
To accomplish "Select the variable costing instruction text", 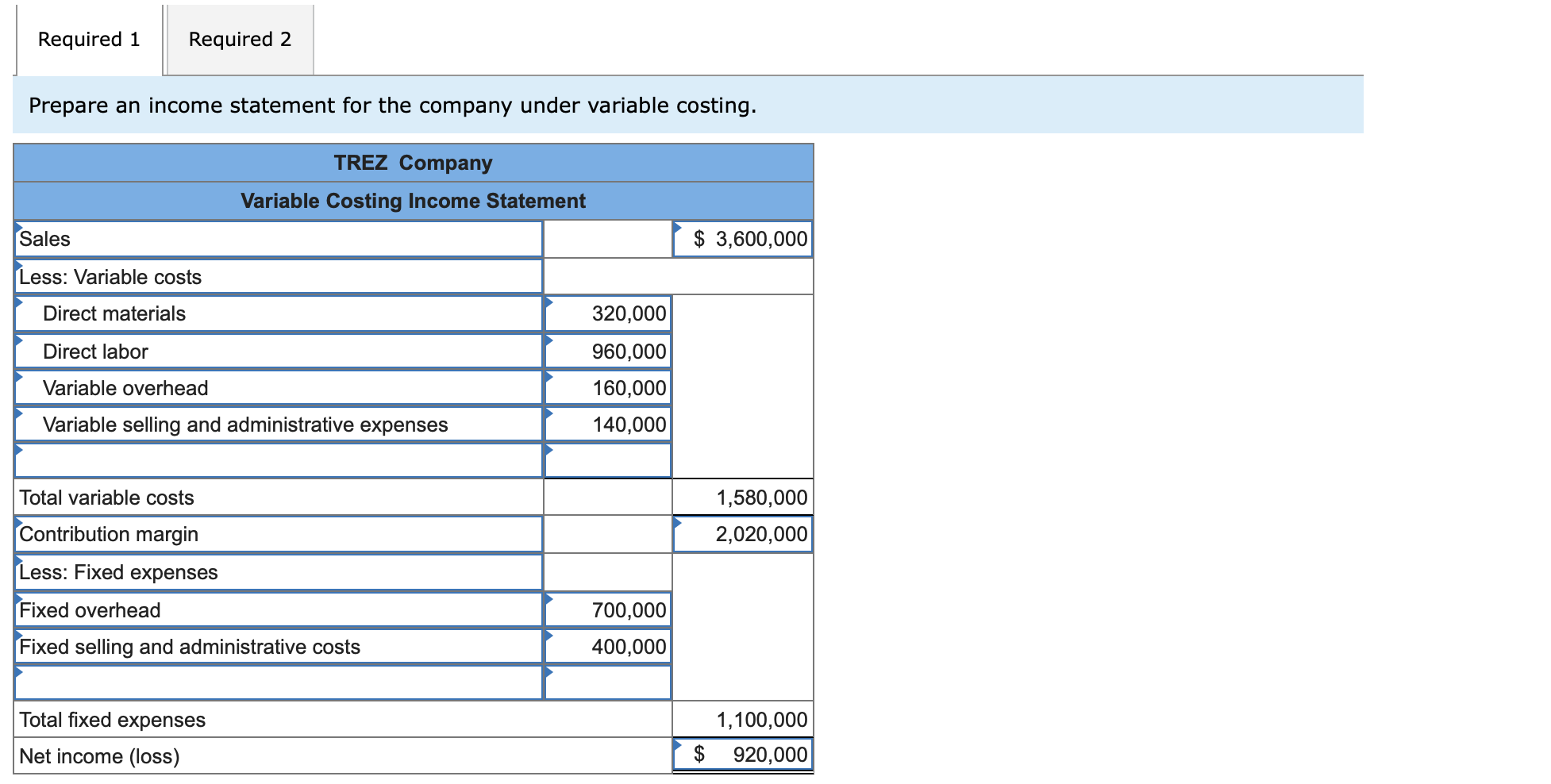I will click(x=393, y=105).
